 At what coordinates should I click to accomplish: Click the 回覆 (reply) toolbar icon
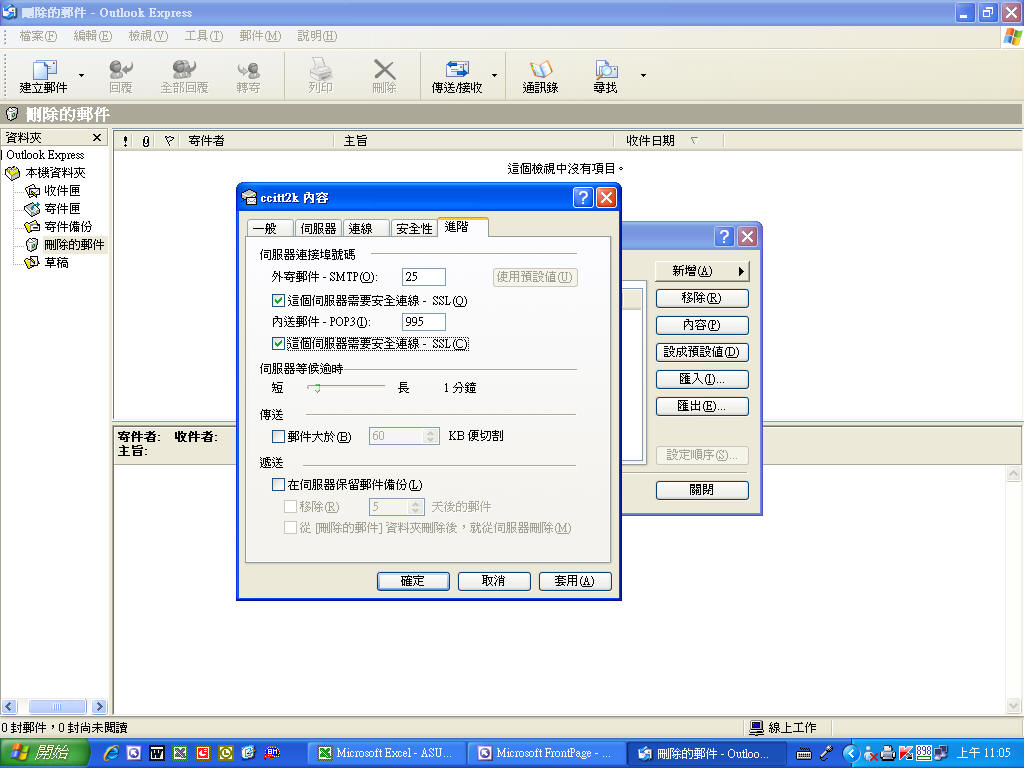[x=121, y=75]
